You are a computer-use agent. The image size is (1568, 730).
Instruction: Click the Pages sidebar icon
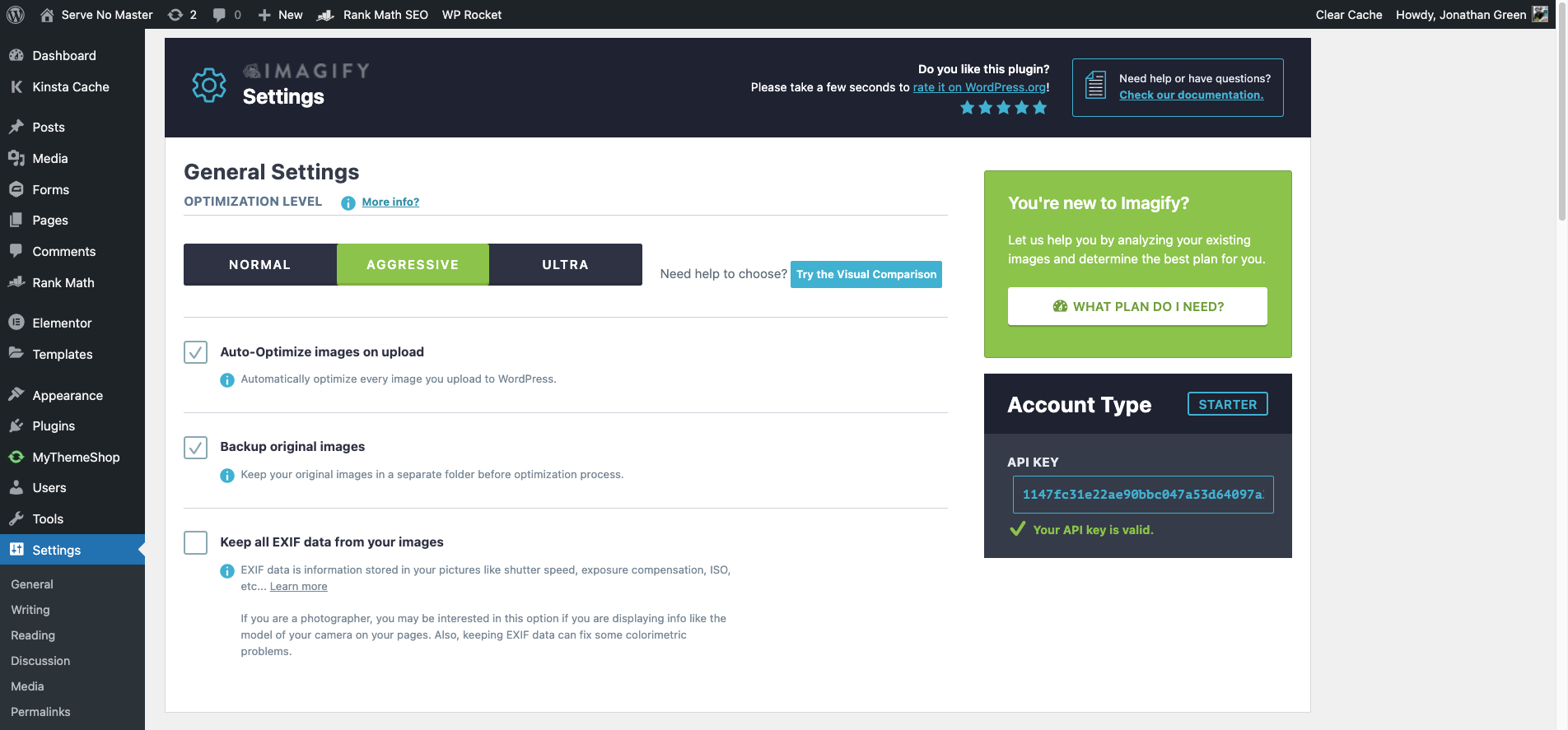point(16,220)
